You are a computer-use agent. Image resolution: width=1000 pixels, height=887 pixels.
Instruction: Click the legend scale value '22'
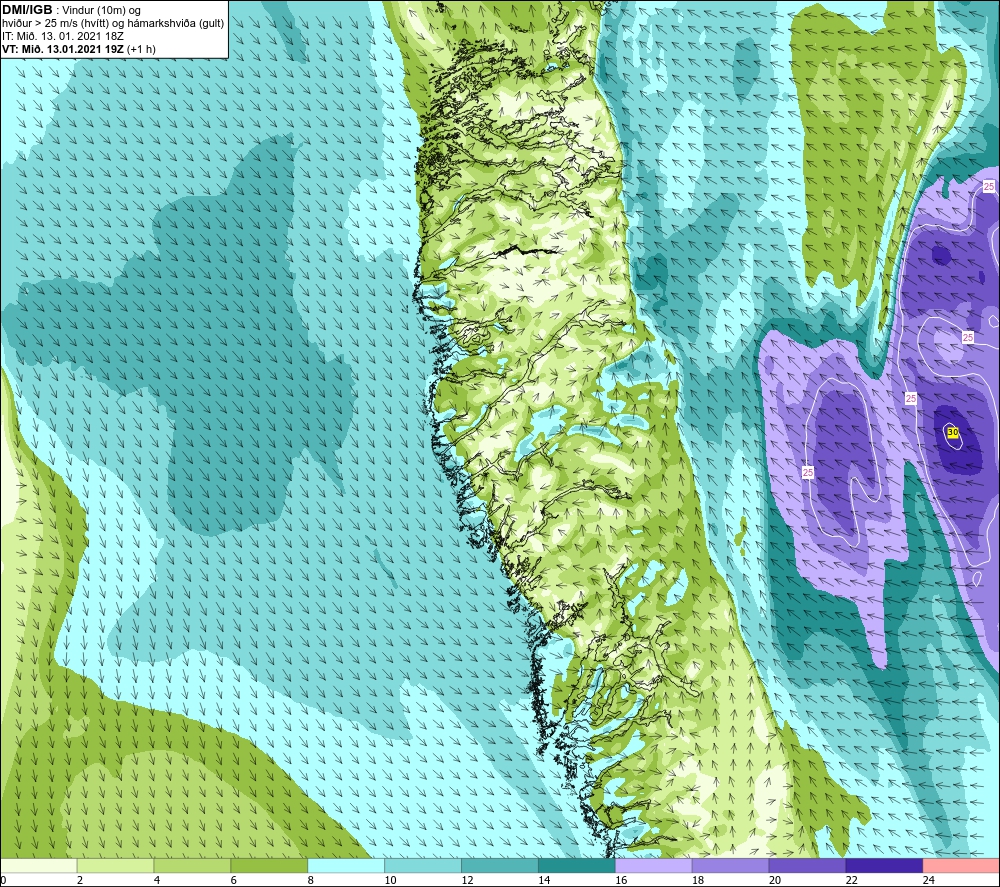click(851, 880)
